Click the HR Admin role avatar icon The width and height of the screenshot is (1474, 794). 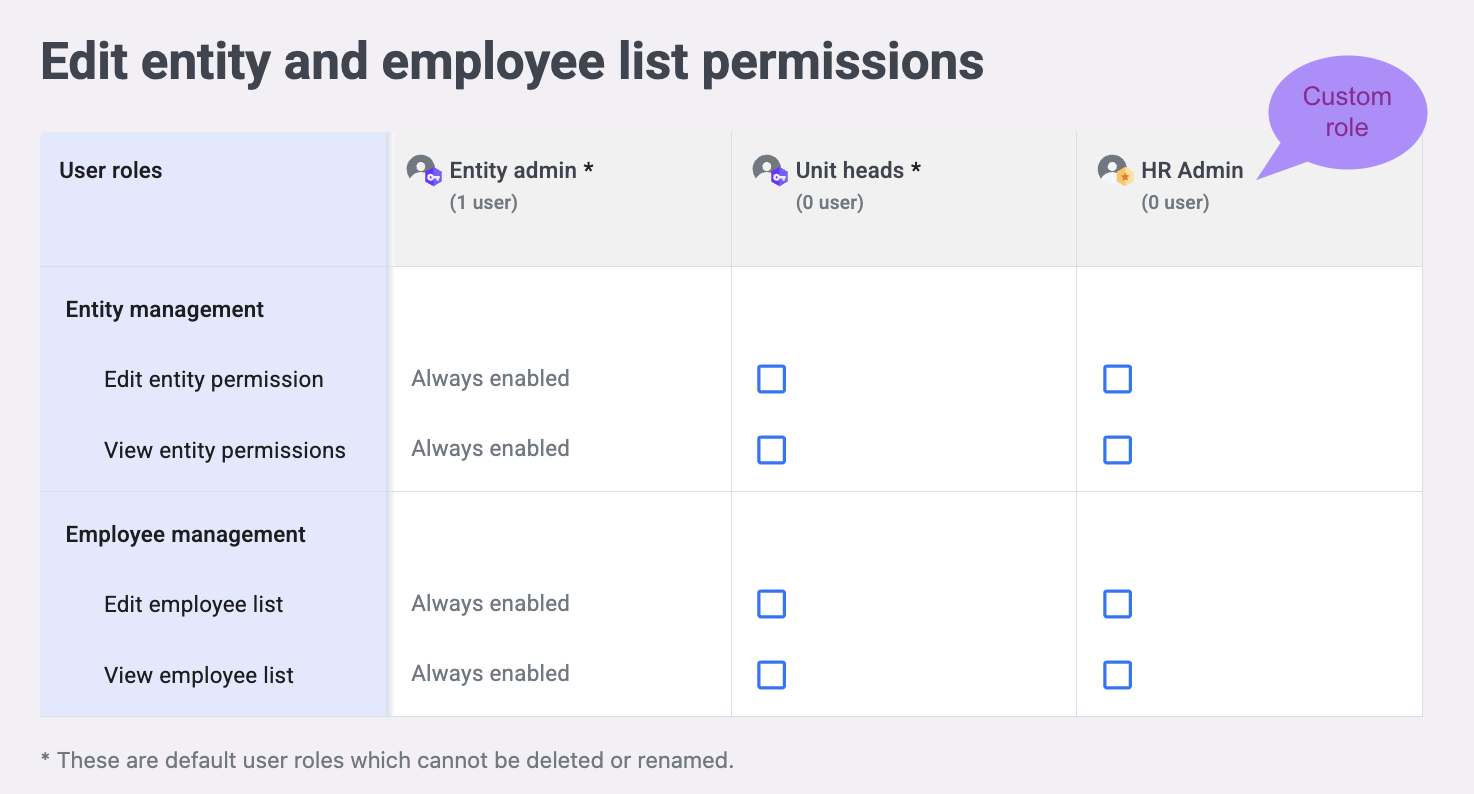pos(1115,170)
